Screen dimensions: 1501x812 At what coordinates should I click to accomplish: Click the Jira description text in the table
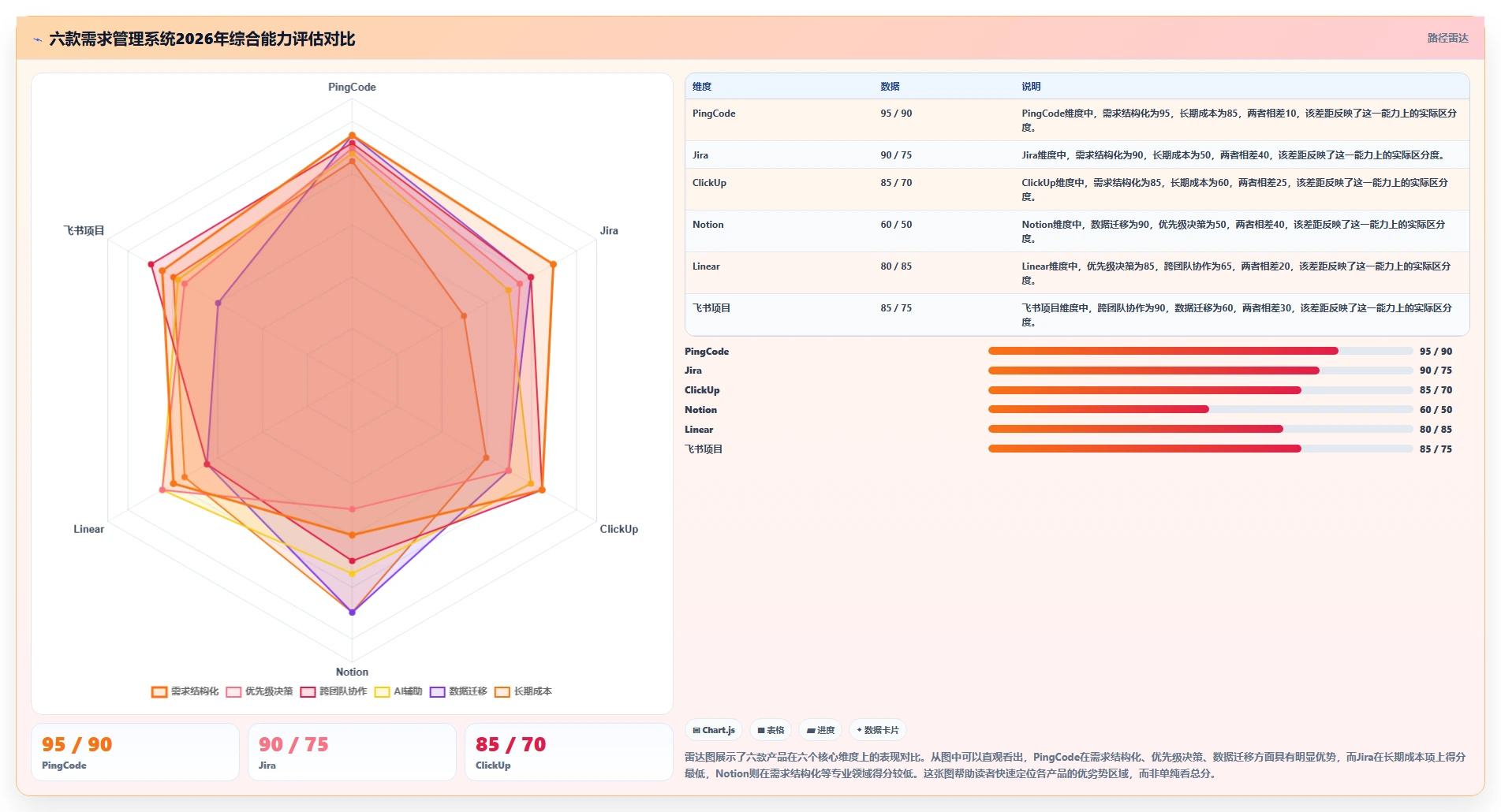[x=1234, y=155]
